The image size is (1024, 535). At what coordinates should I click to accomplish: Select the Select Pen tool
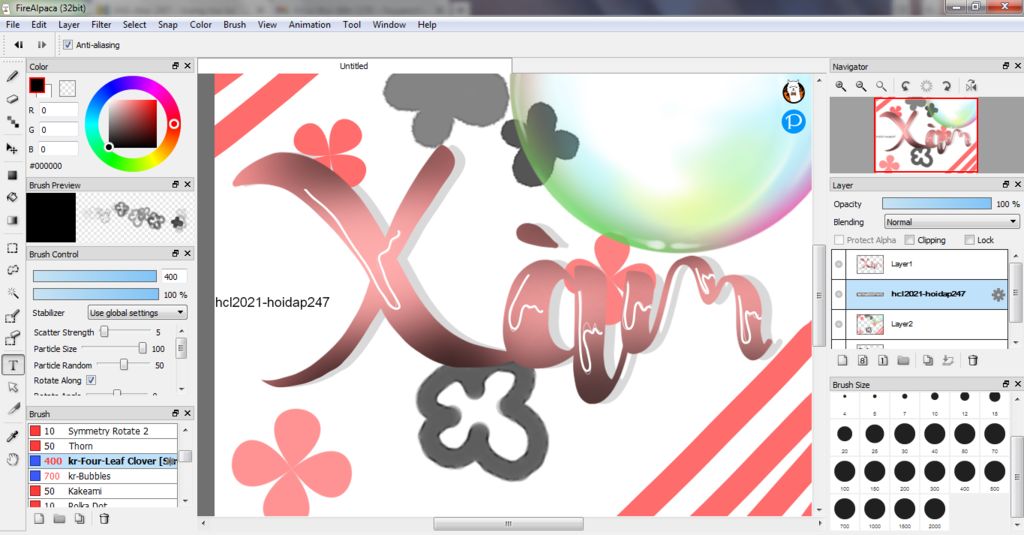(x=12, y=317)
